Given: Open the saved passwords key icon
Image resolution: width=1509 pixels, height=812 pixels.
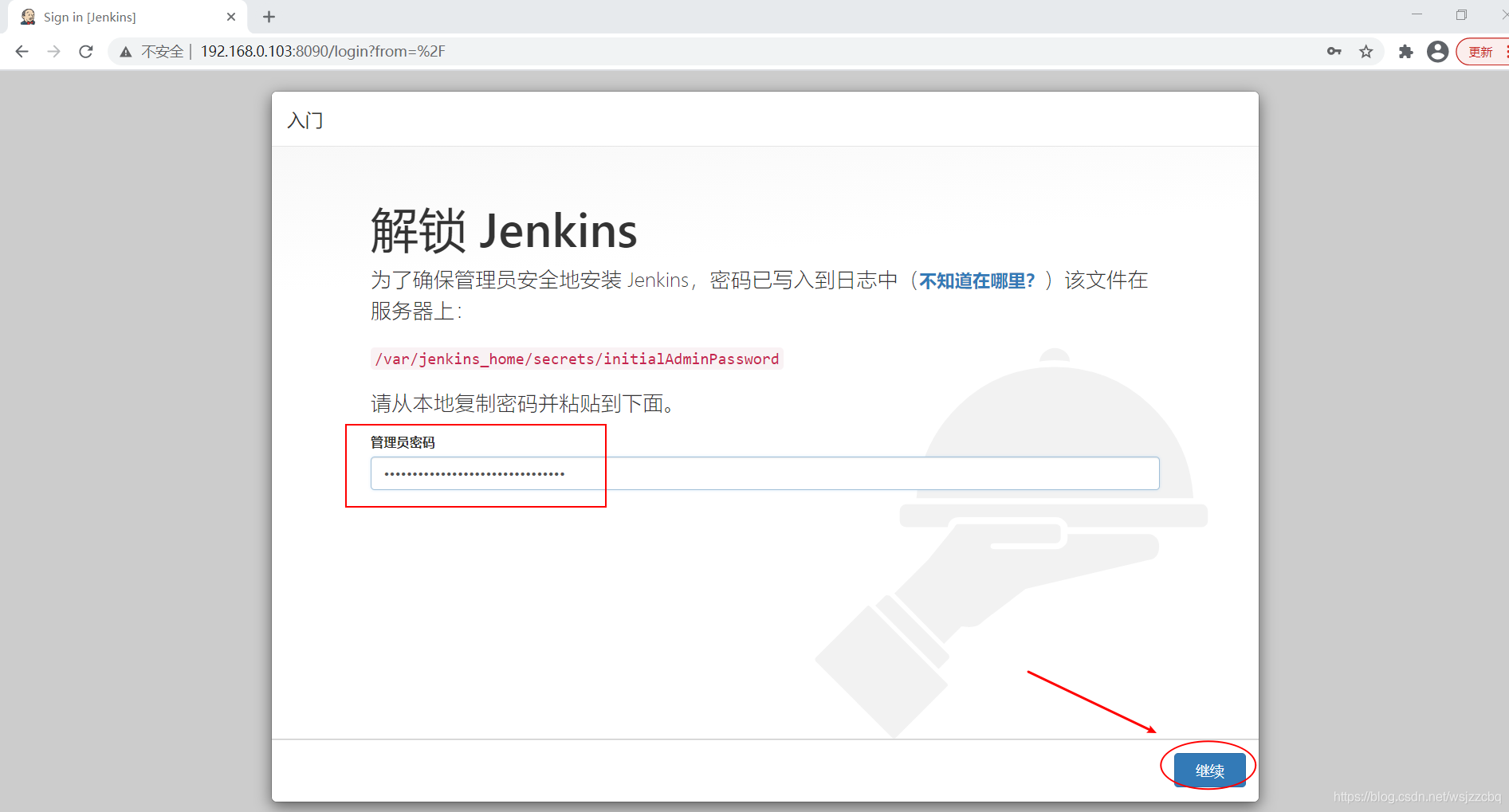Looking at the screenshot, I should pos(1334,52).
